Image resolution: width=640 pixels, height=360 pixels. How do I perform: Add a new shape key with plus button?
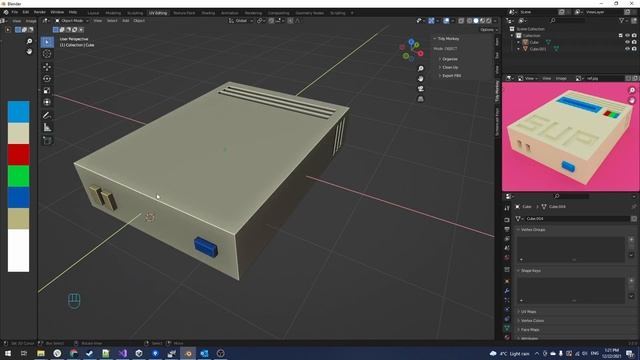coord(631,281)
